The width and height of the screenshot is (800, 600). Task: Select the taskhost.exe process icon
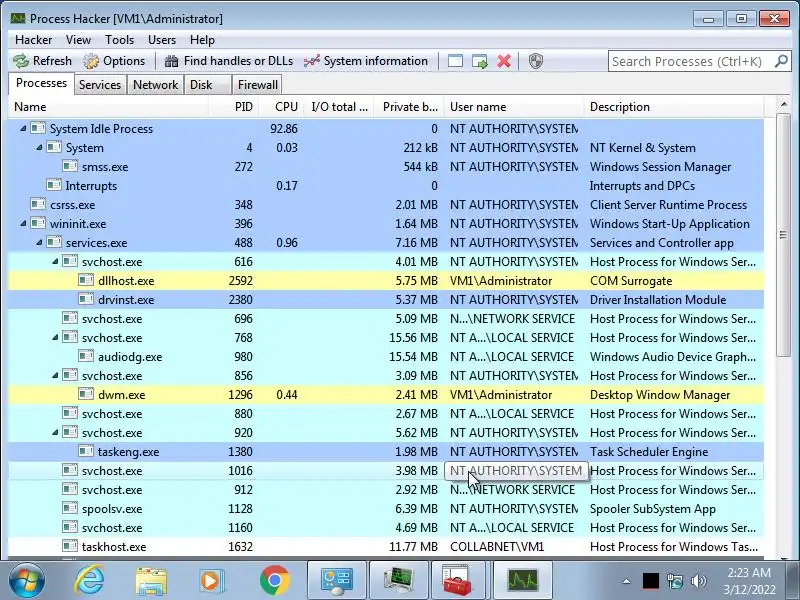pyautogui.click(x=70, y=546)
